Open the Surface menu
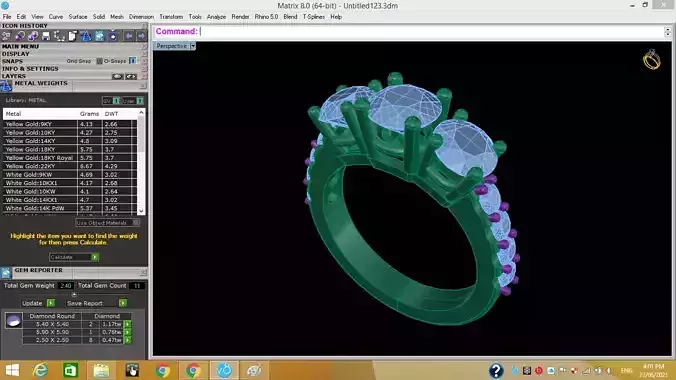The height and width of the screenshot is (380, 676). tap(78, 17)
